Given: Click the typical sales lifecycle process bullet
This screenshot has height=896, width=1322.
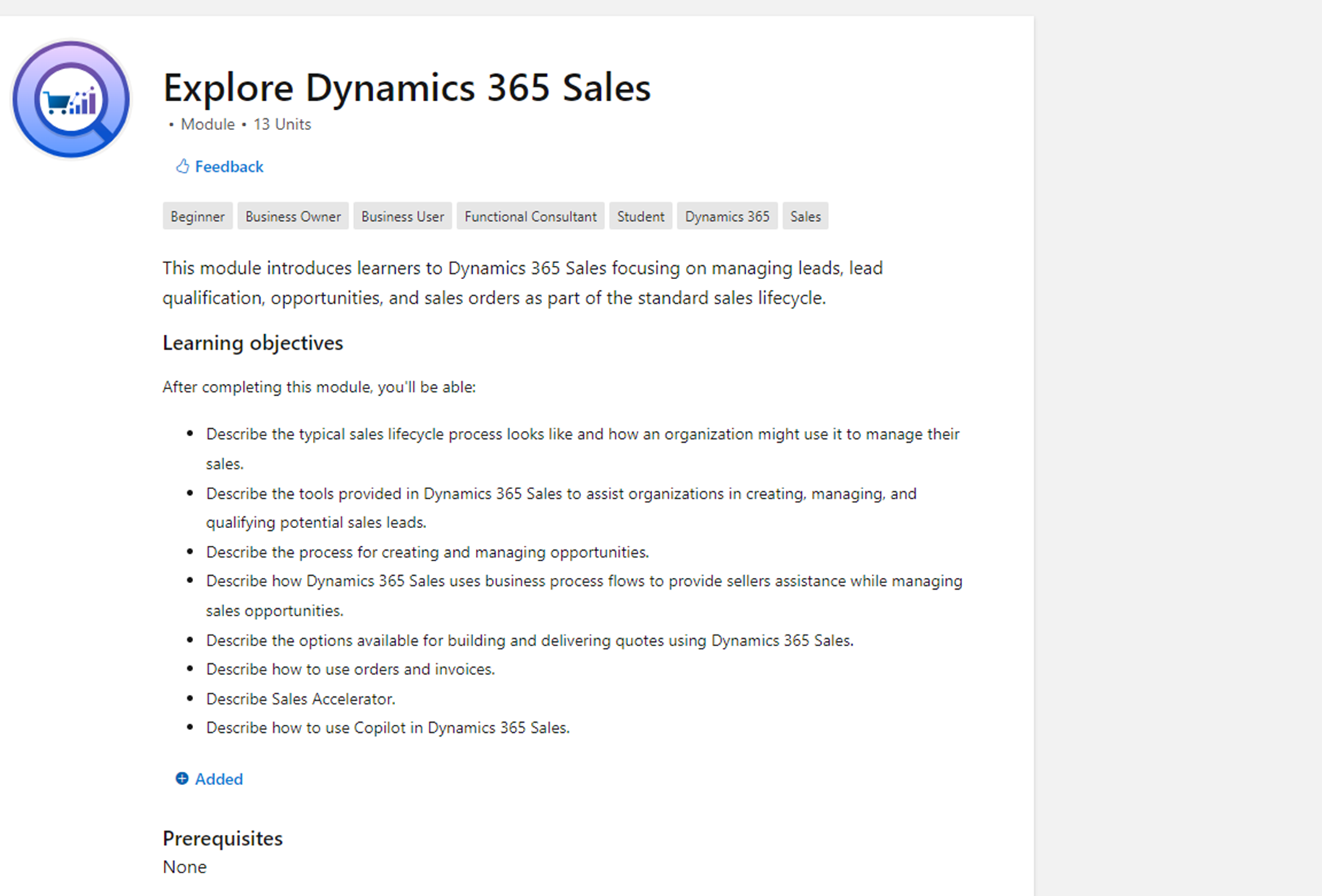Looking at the screenshot, I should (x=582, y=449).
